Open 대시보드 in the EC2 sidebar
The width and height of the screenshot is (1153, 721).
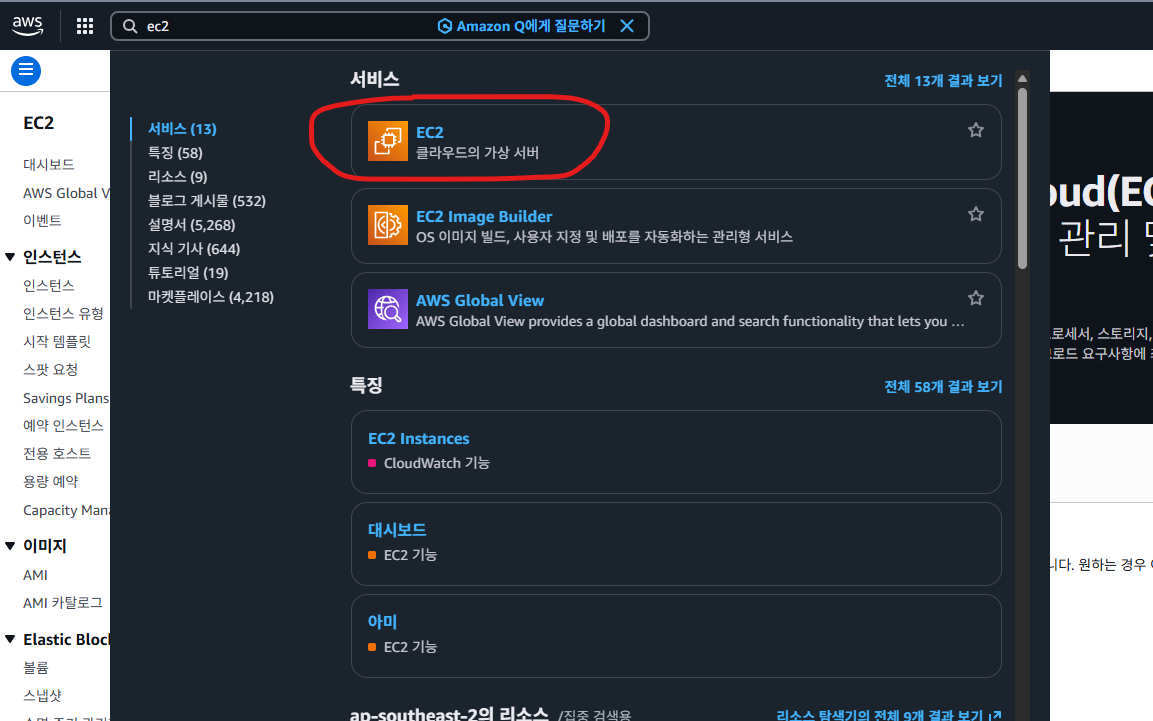click(49, 165)
